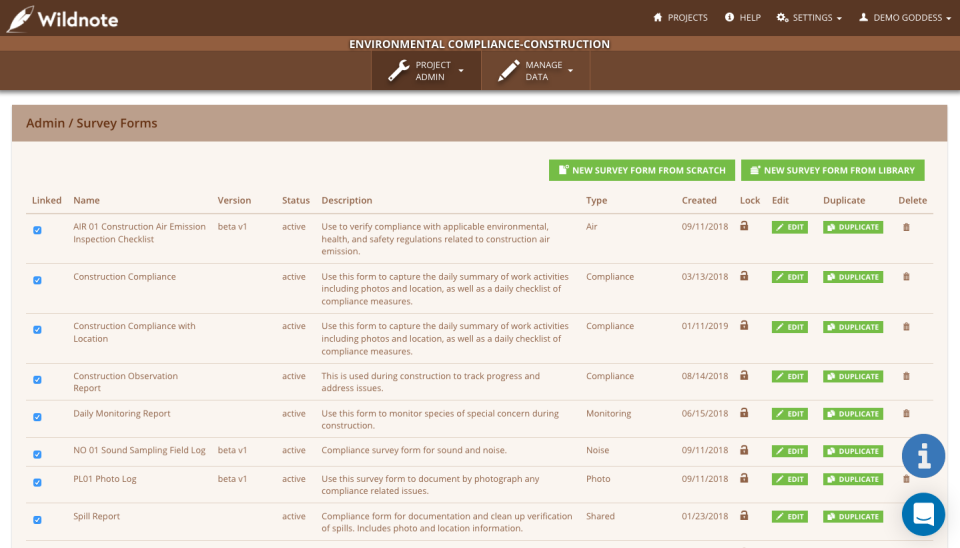960x548 pixels.
Task: Delete Construction Observation Report via trash icon
Action: click(x=906, y=377)
